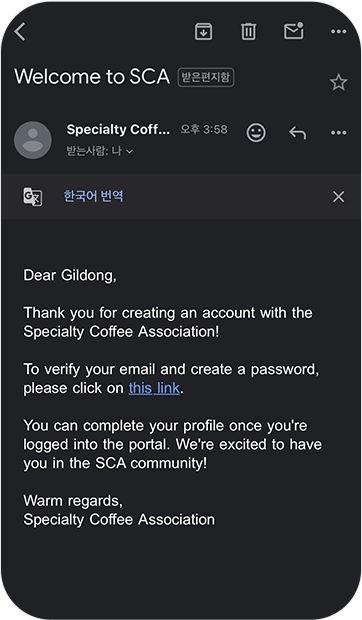Viewport: 362px width, 620px height.
Task: Tap the sender profile avatar
Action: [33, 140]
